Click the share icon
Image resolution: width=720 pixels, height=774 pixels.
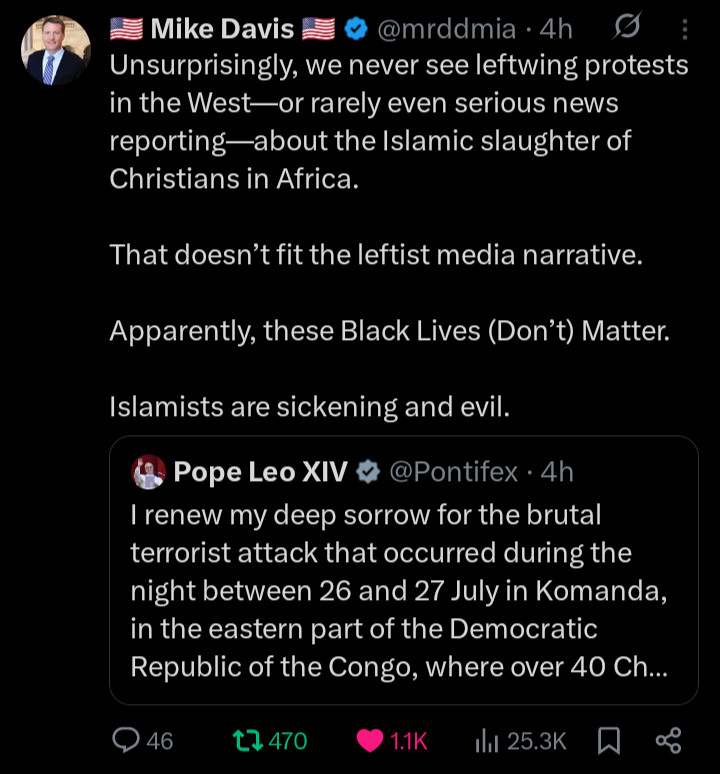667,740
